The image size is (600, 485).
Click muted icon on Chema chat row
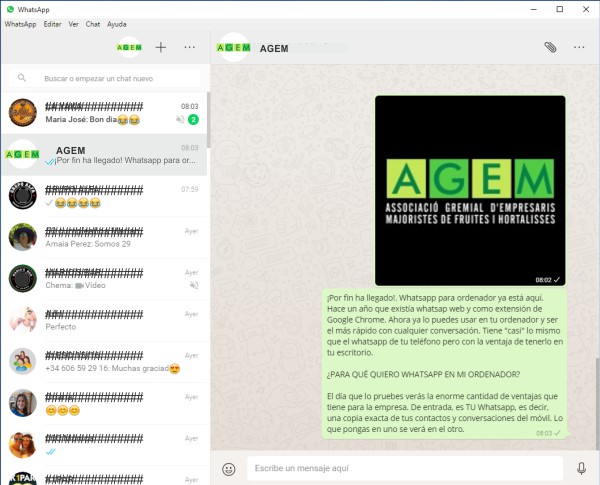194,285
